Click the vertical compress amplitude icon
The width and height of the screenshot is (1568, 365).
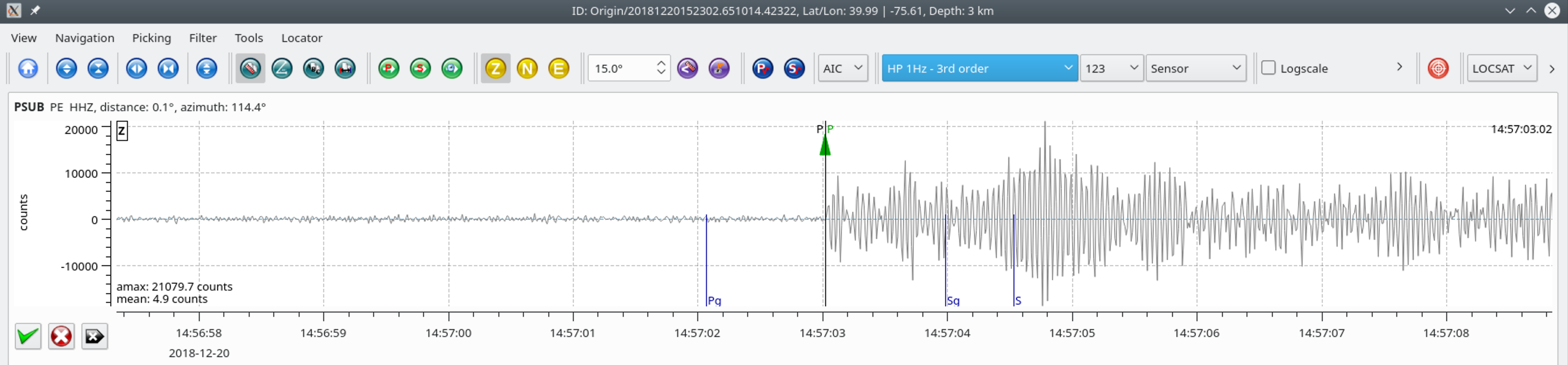pos(98,68)
